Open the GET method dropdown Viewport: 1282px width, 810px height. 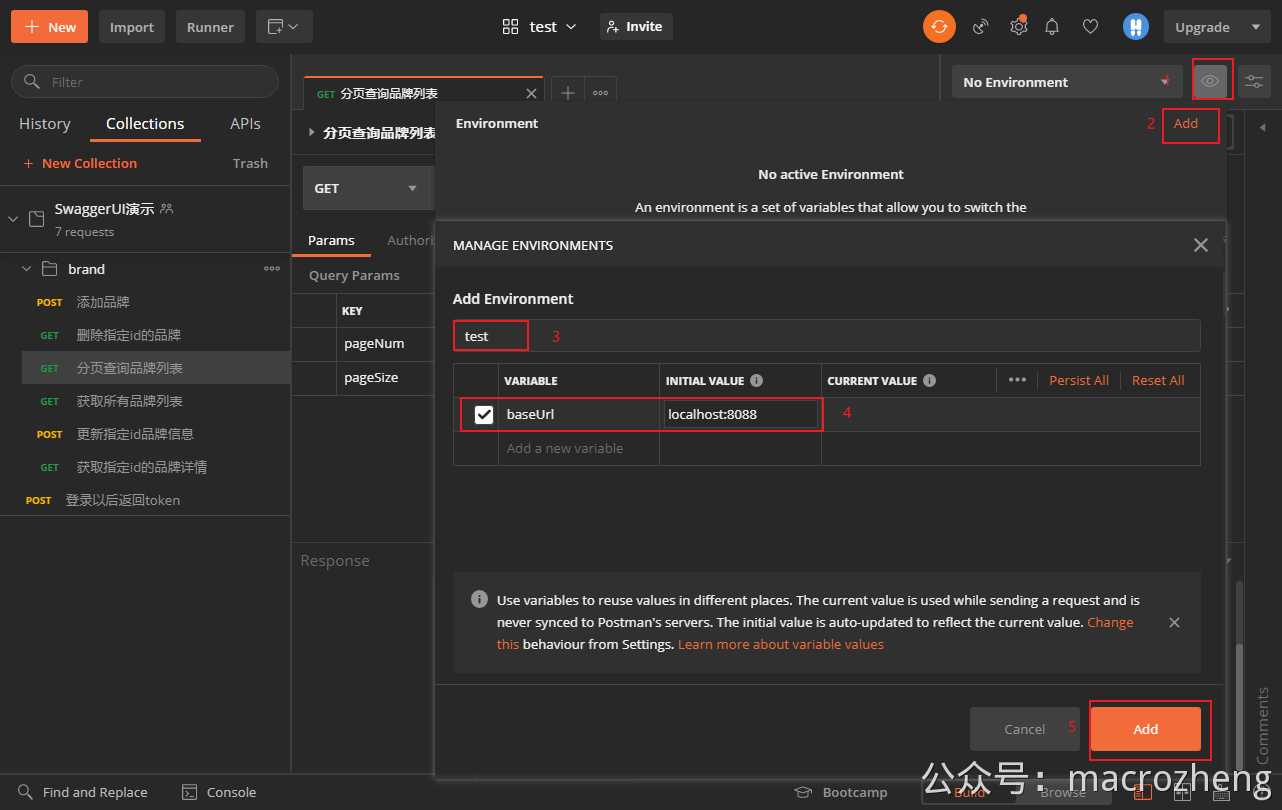coord(367,188)
